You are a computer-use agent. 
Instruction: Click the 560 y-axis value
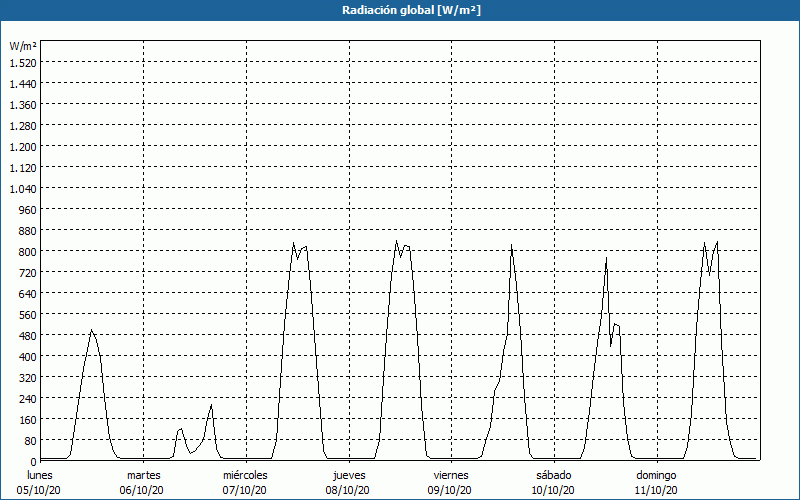coord(28,315)
